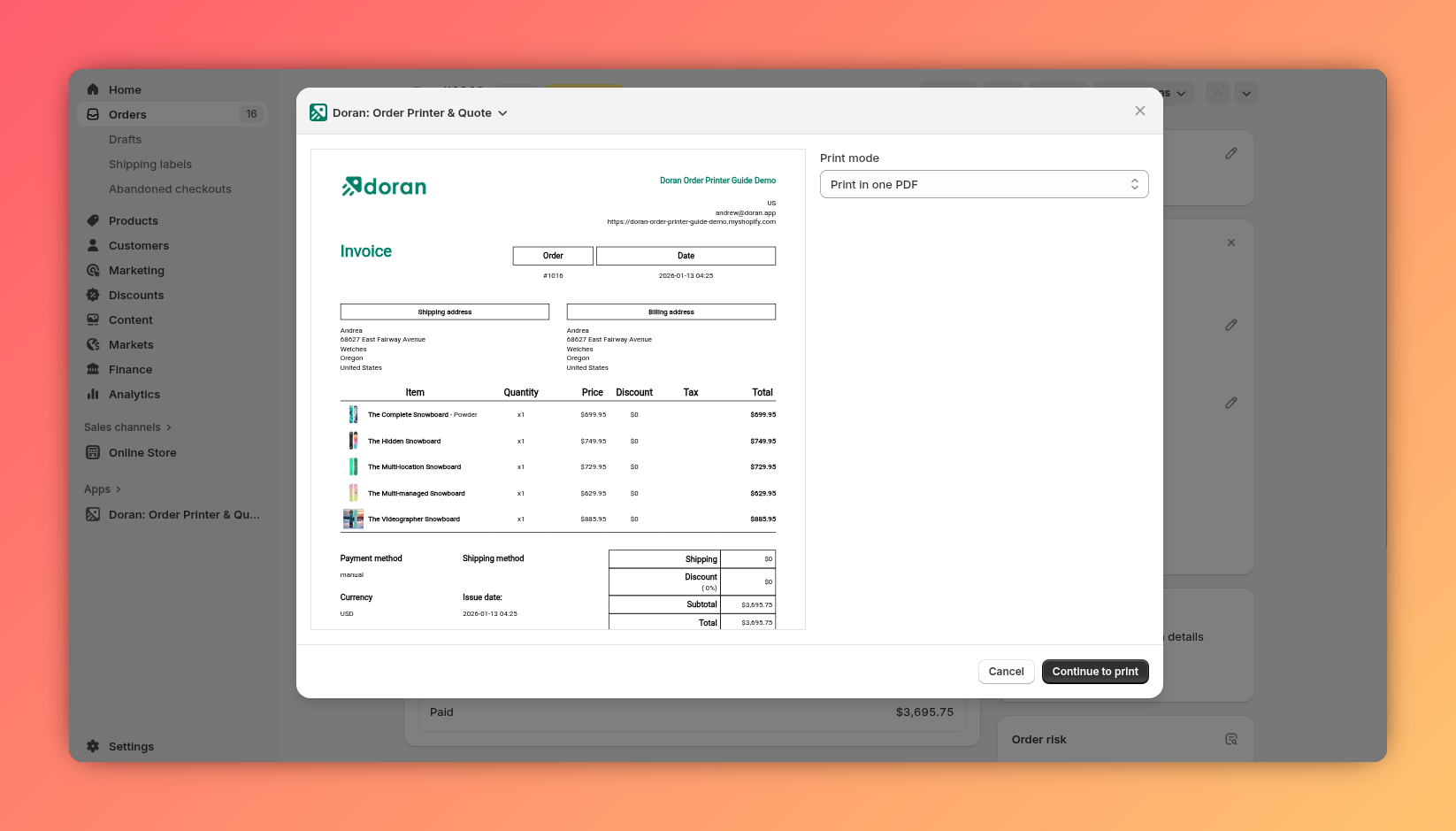Click the Cancel button
Viewport: 1456px width, 831px height.
click(1007, 672)
